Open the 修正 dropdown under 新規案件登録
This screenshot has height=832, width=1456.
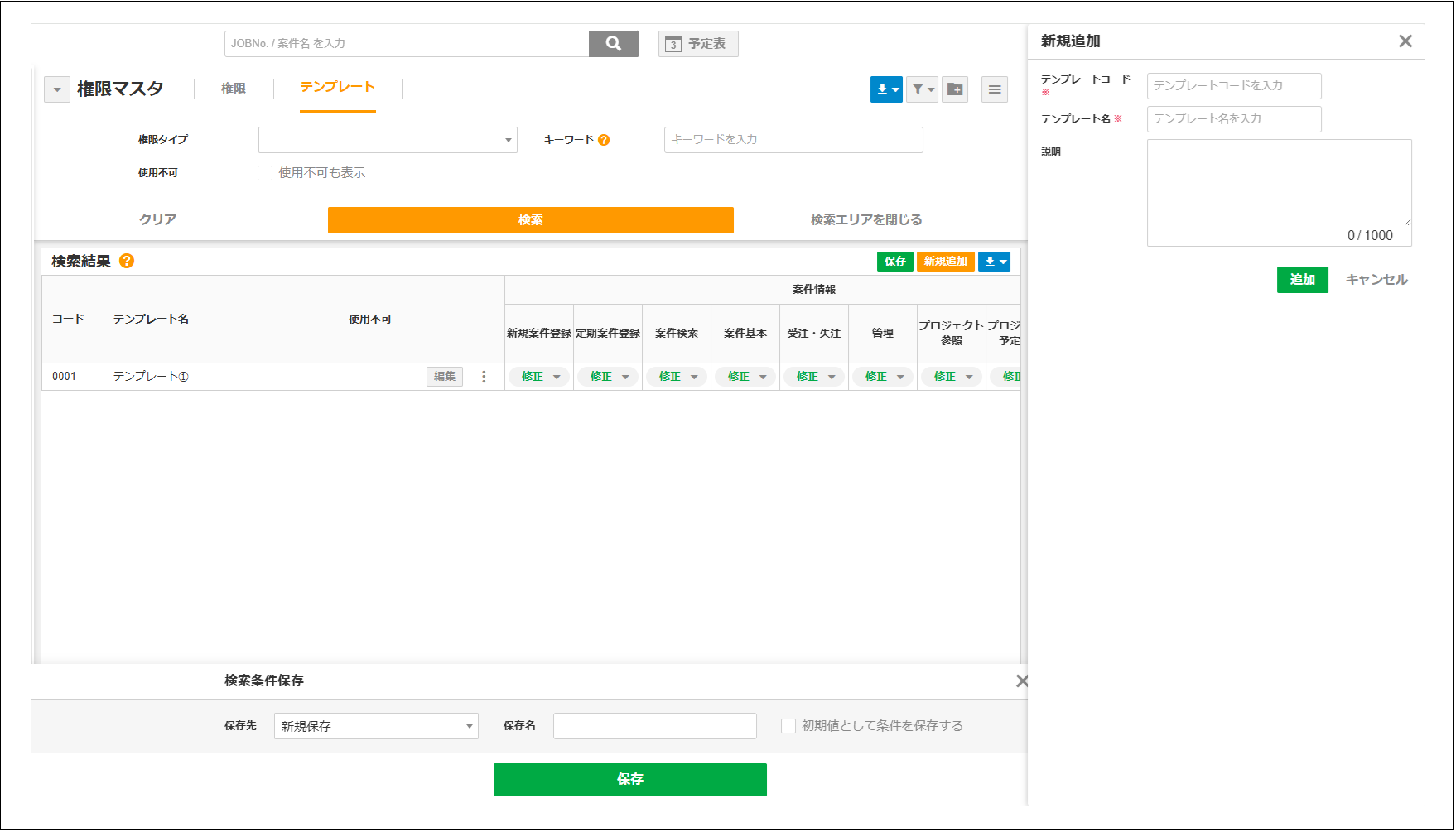click(x=539, y=377)
